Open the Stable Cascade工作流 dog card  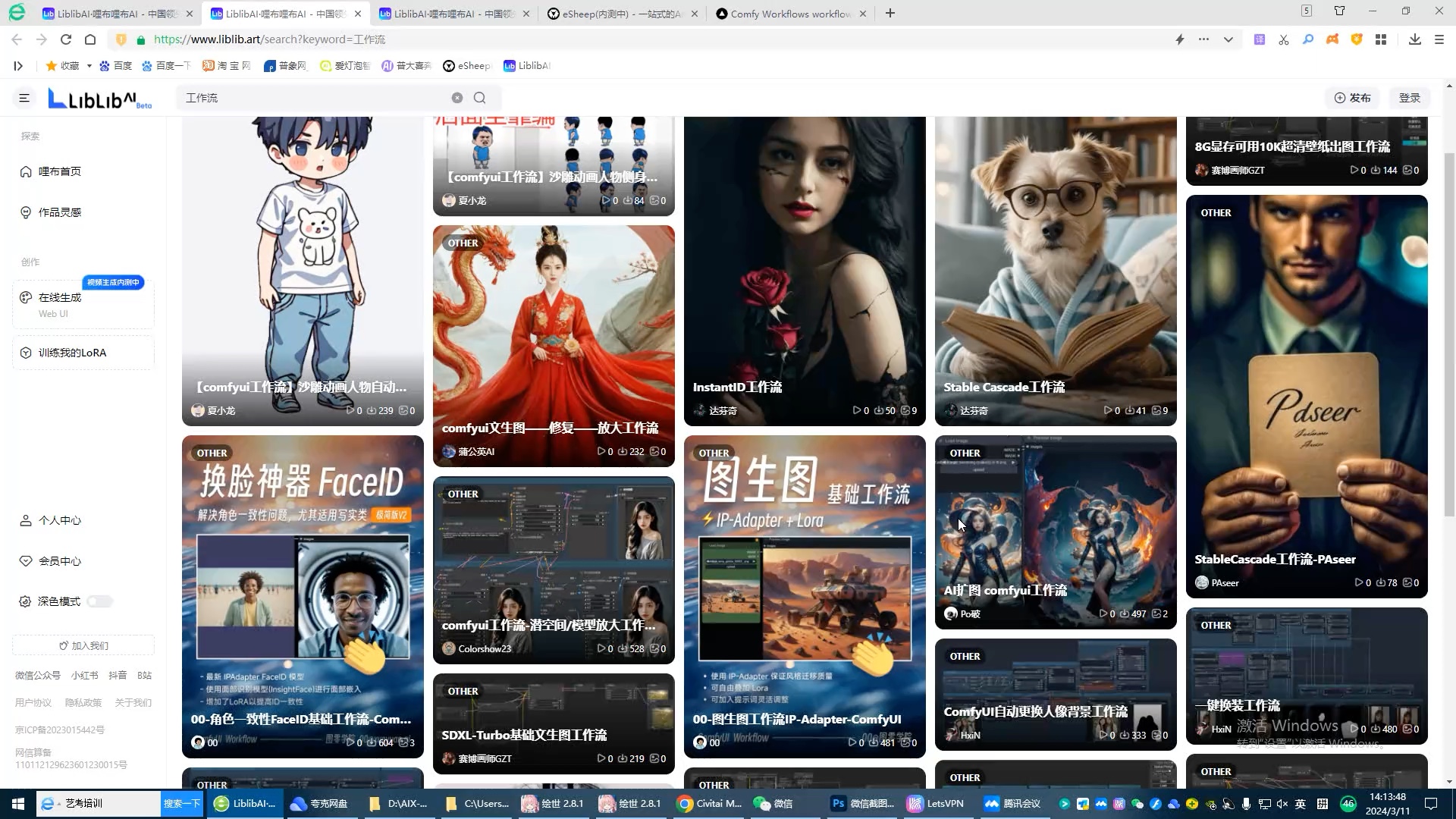click(x=1056, y=271)
